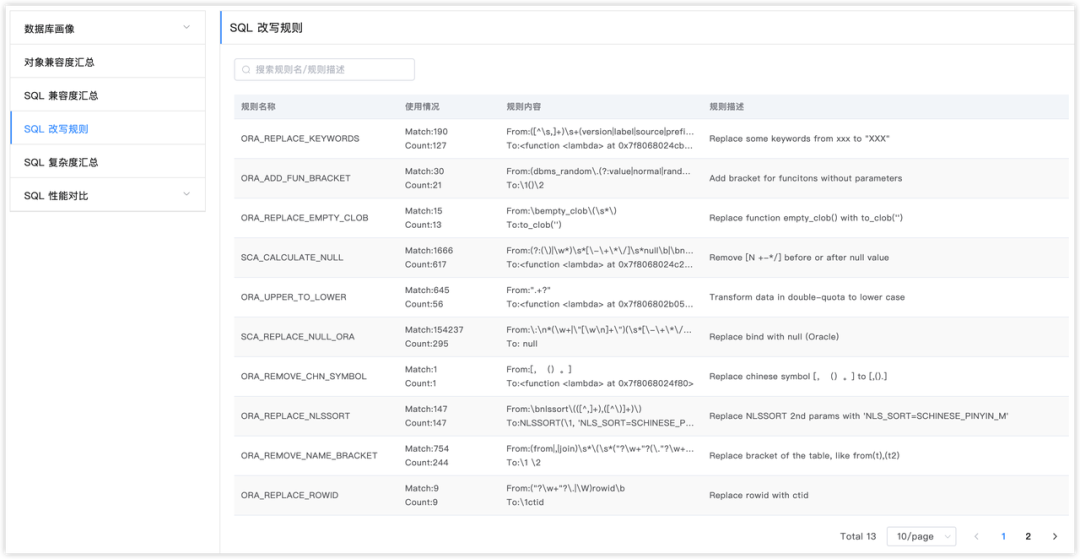Expand the SQL 性能对比 menu chevron
Image resolution: width=1080 pixels, height=559 pixels.
[x=186, y=195]
